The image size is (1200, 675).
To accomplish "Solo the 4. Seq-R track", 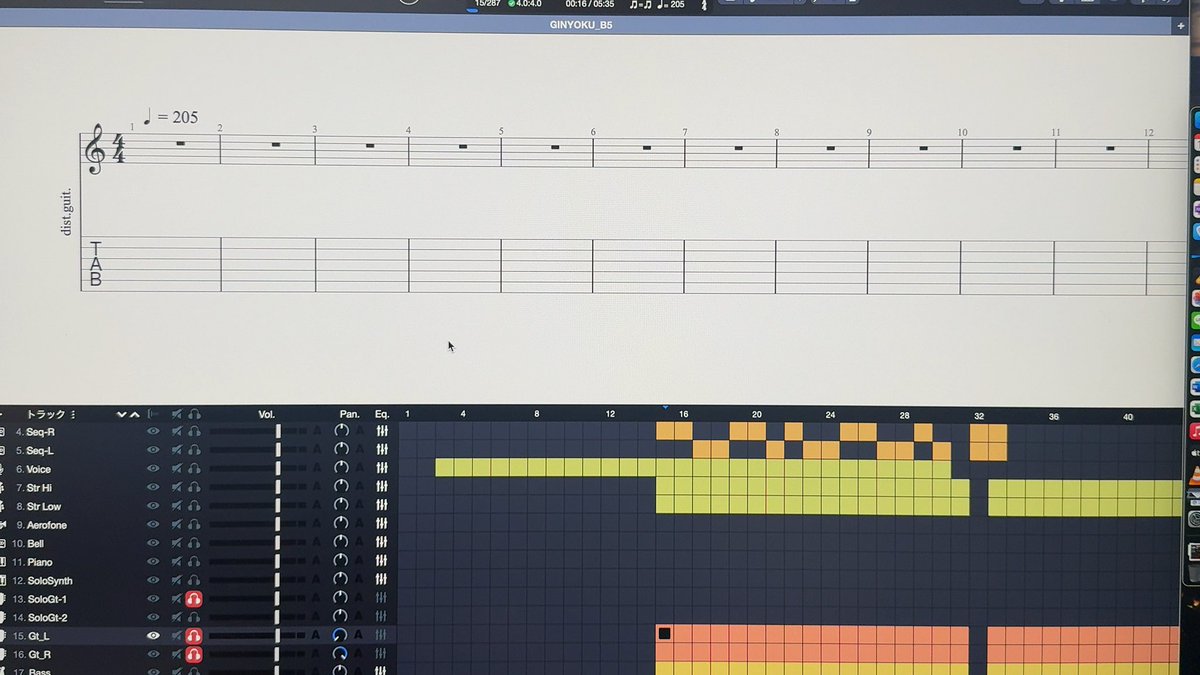I will pyautogui.click(x=194, y=432).
